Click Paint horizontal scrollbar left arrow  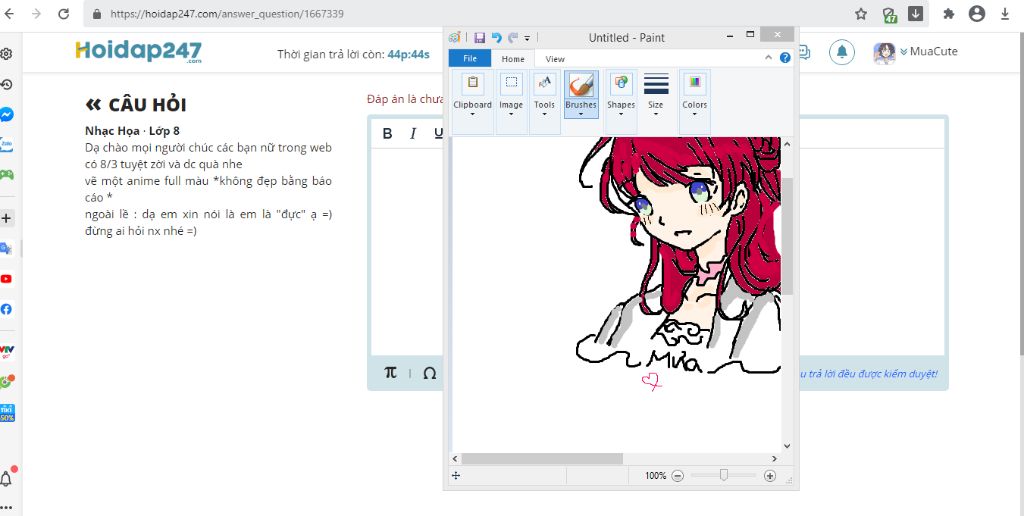(x=456, y=459)
